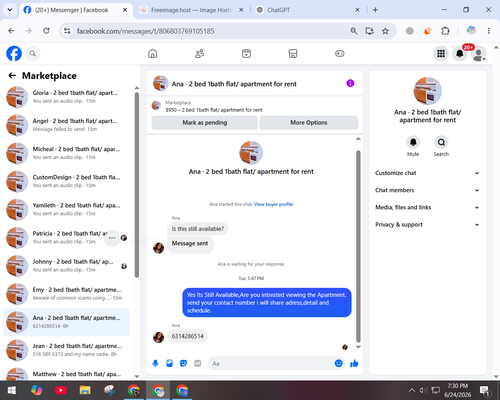Open the Friends icon in top navigation
Screen dimensions: 500x400
coord(199,53)
